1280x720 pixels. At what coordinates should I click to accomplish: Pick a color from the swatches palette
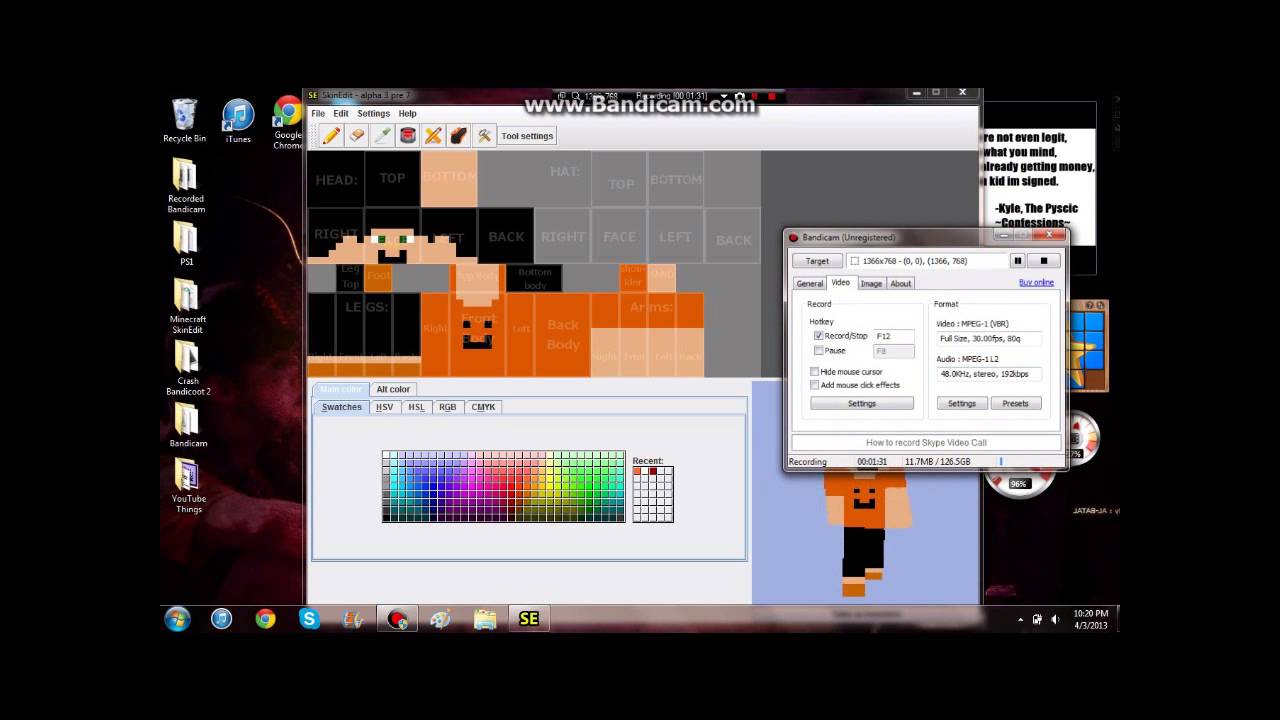(503, 486)
